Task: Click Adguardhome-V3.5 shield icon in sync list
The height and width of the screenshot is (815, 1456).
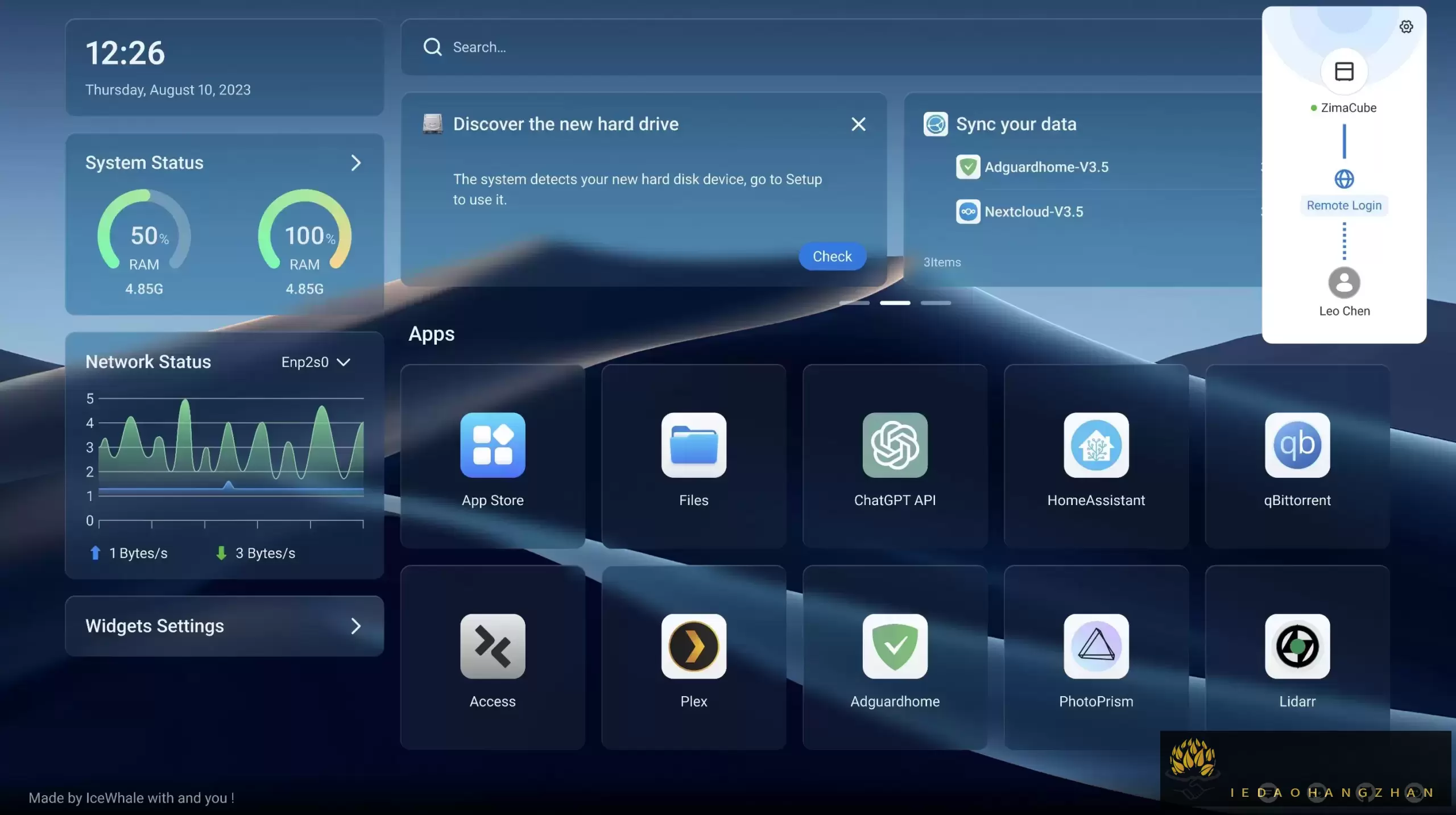Action: coord(967,167)
